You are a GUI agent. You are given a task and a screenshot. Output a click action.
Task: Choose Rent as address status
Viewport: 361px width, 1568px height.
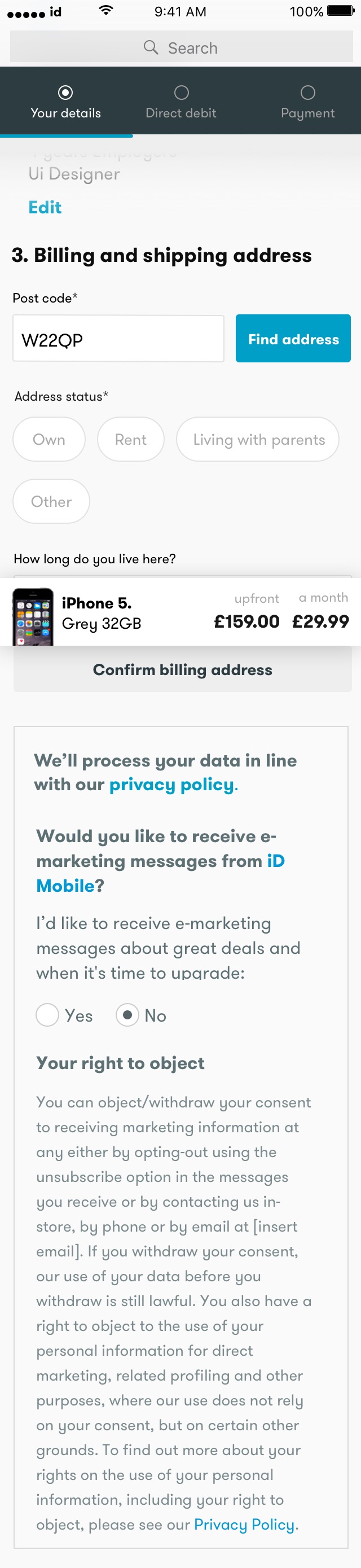(x=130, y=439)
